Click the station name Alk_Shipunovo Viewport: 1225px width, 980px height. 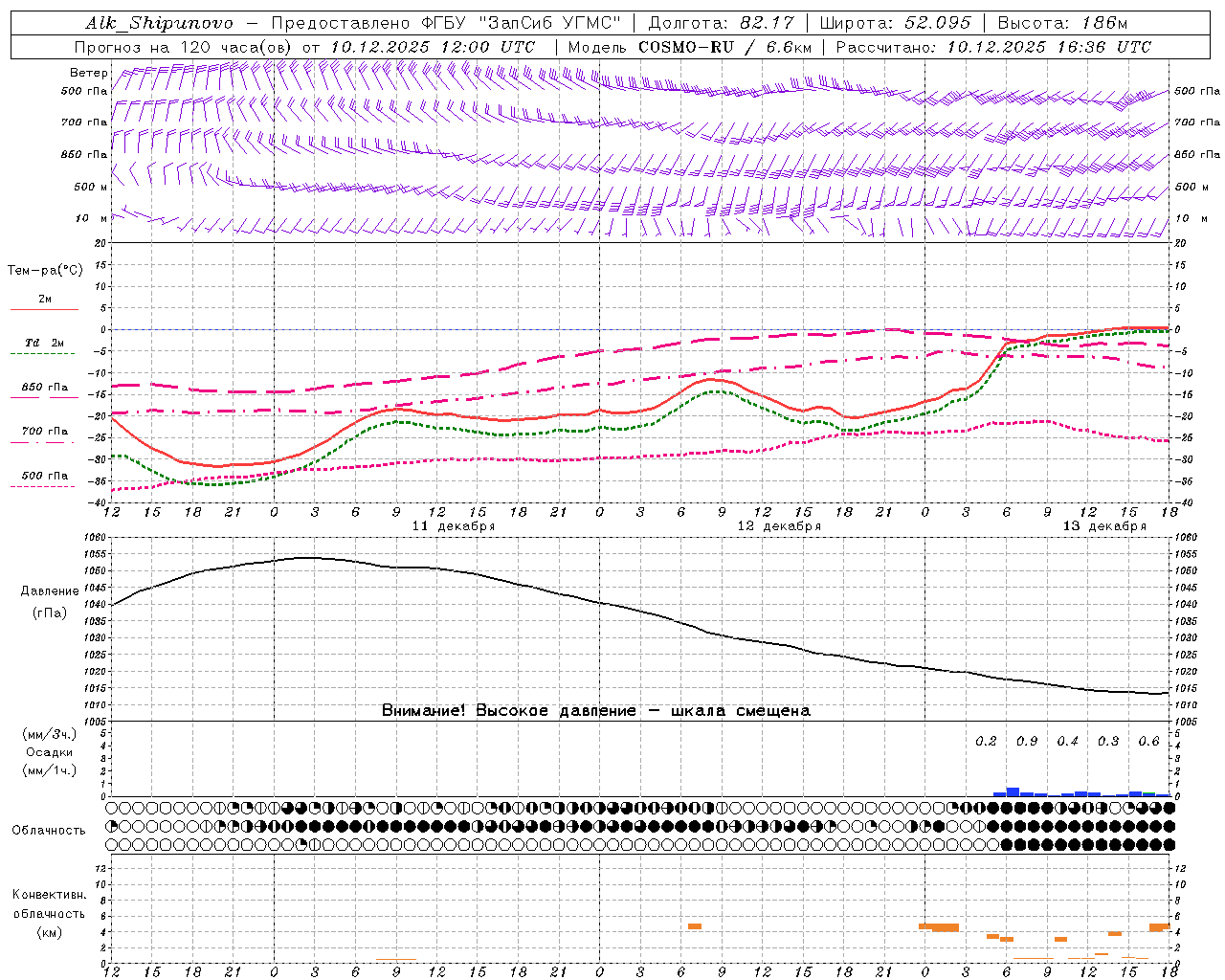(159, 23)
